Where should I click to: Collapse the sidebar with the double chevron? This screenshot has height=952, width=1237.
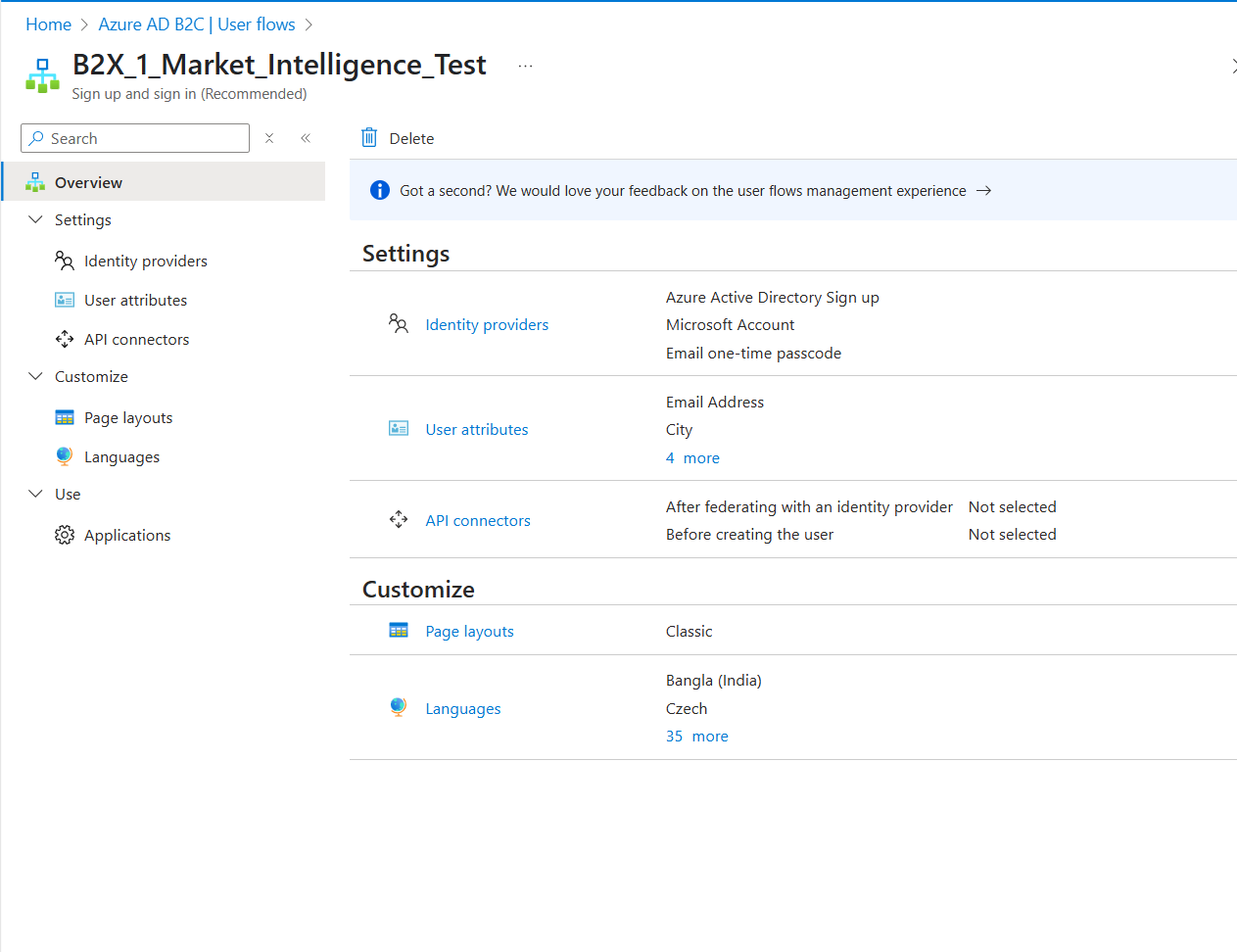(x=306, y=138)
